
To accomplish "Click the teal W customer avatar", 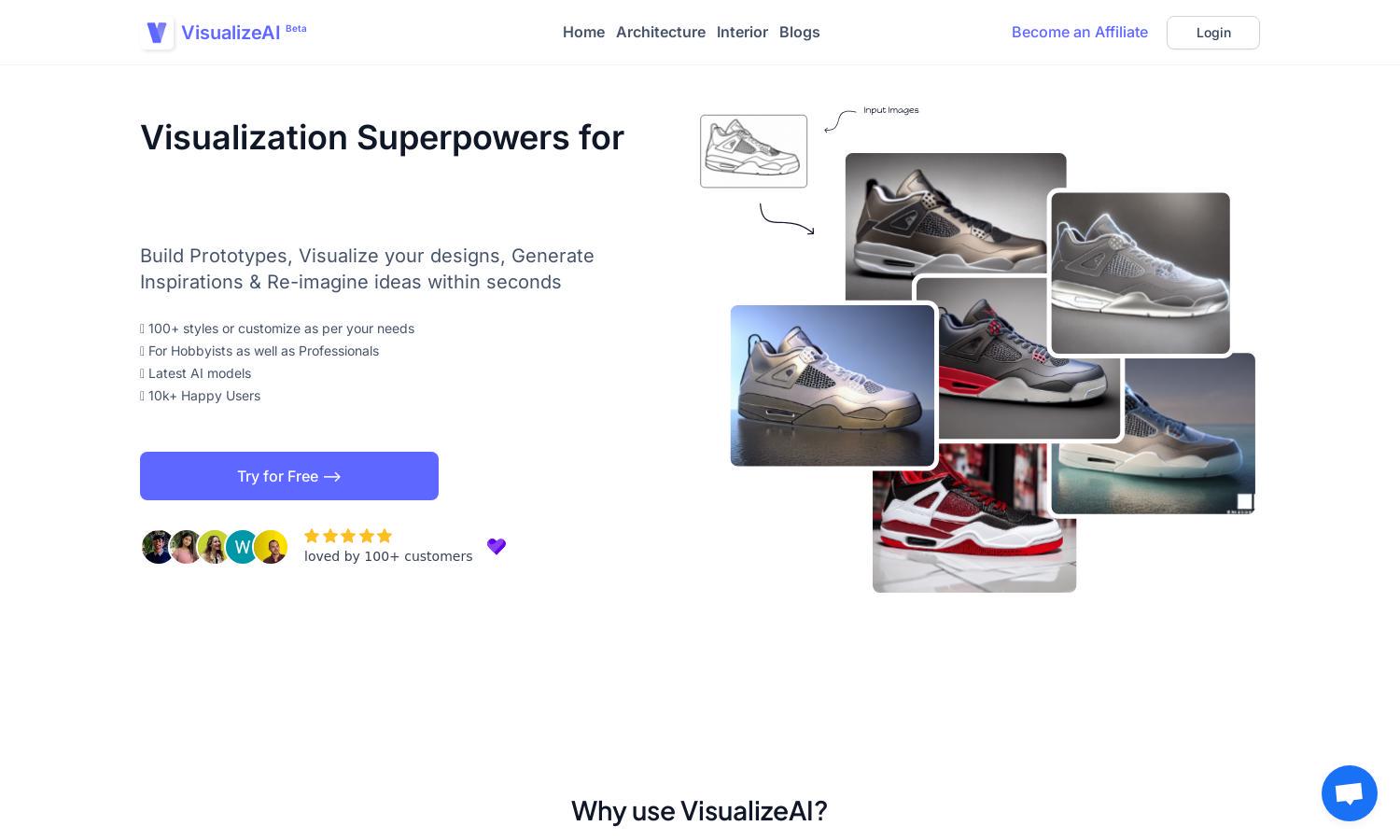I will tap(243, 547).
